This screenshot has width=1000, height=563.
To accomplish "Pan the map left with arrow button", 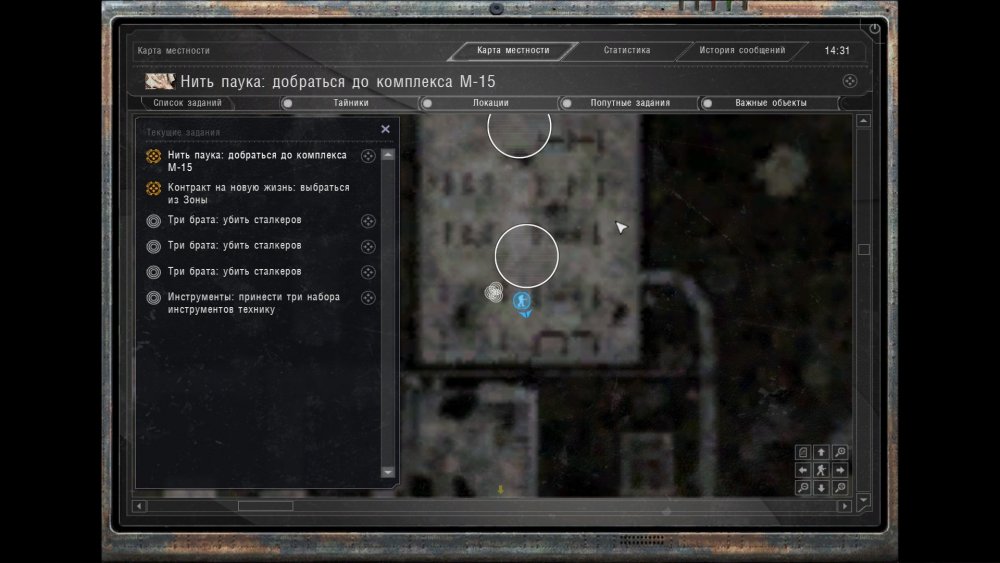I will tap(803, 470).
